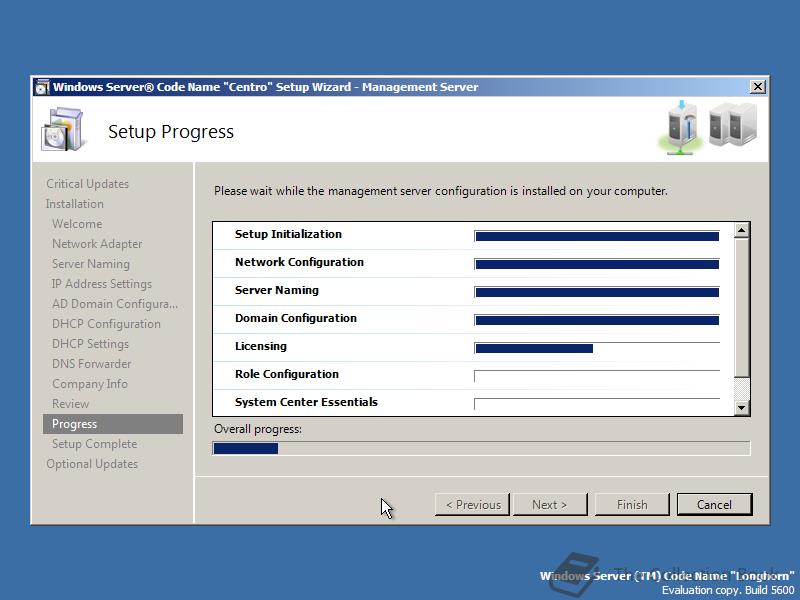
Task: Click the wizard window title text
Action: (266, 87)
